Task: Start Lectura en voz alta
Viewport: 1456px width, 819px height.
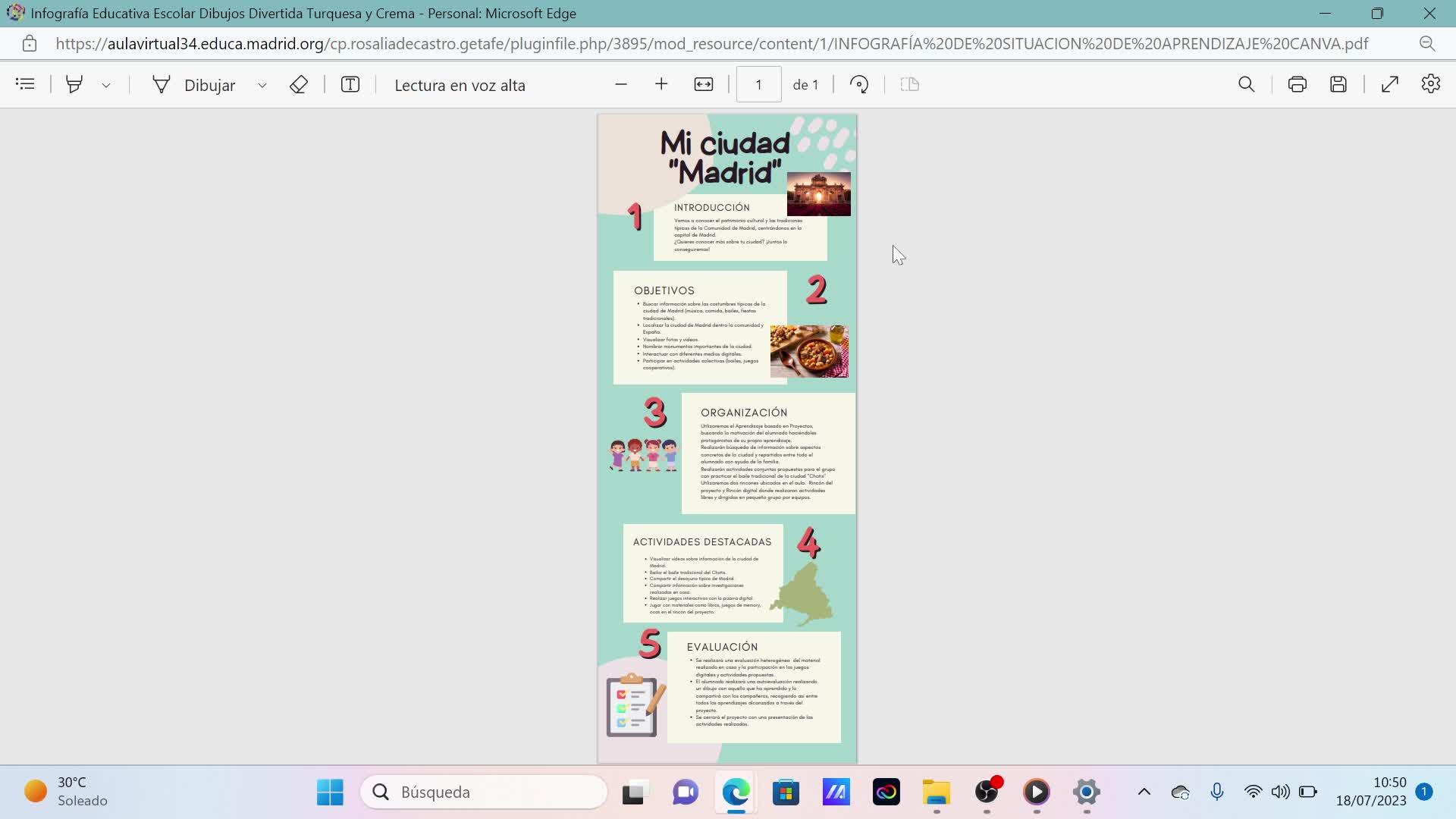Action: [x=460, y=85]
